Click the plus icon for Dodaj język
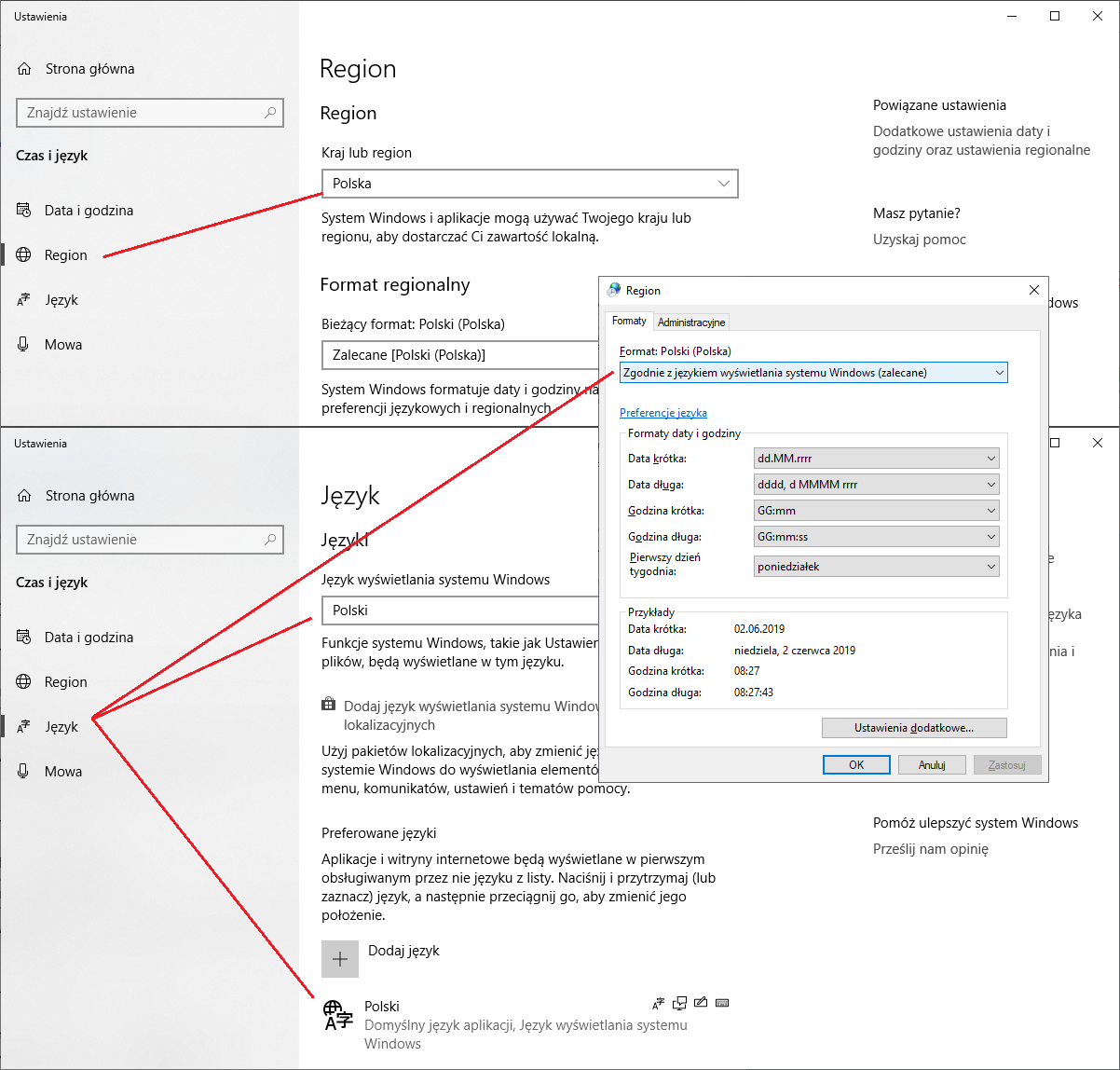 point(340,959)
